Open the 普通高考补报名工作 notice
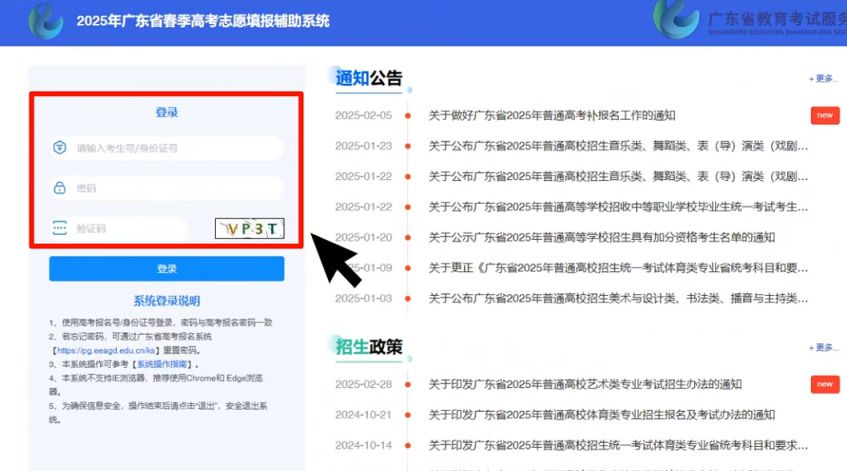This screenshot has width=847, height=471. 552,116
